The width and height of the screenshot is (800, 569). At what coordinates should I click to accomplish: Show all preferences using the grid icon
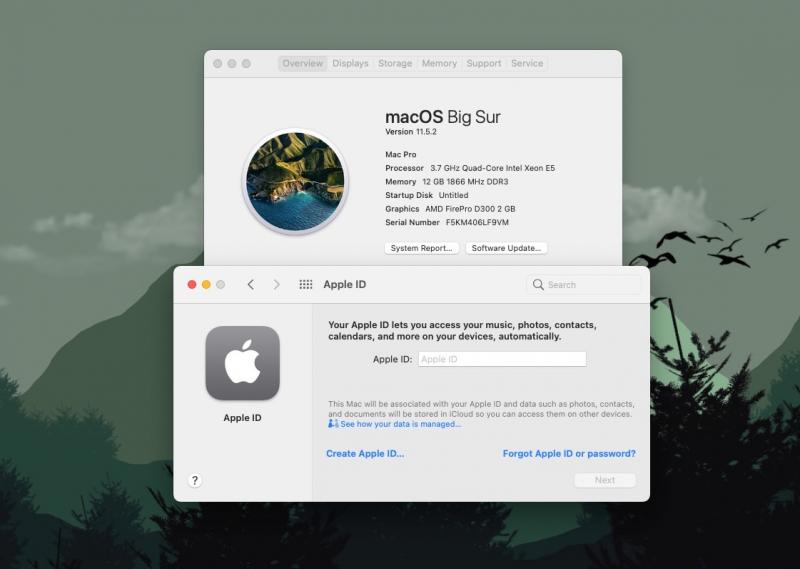(x=306, y=284)
